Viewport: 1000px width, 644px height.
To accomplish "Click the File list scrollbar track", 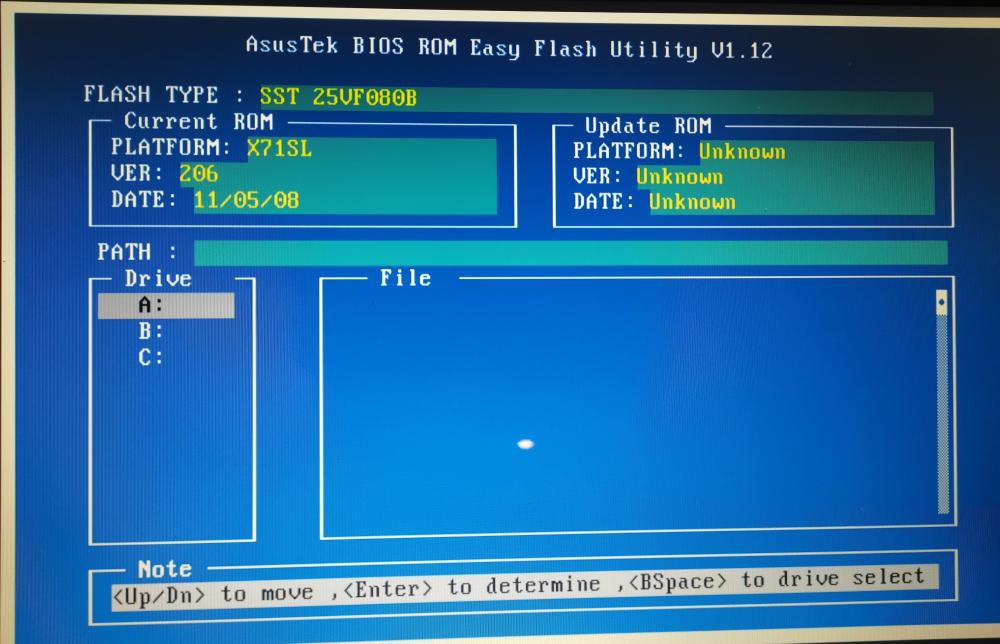I will click(943, 413).
